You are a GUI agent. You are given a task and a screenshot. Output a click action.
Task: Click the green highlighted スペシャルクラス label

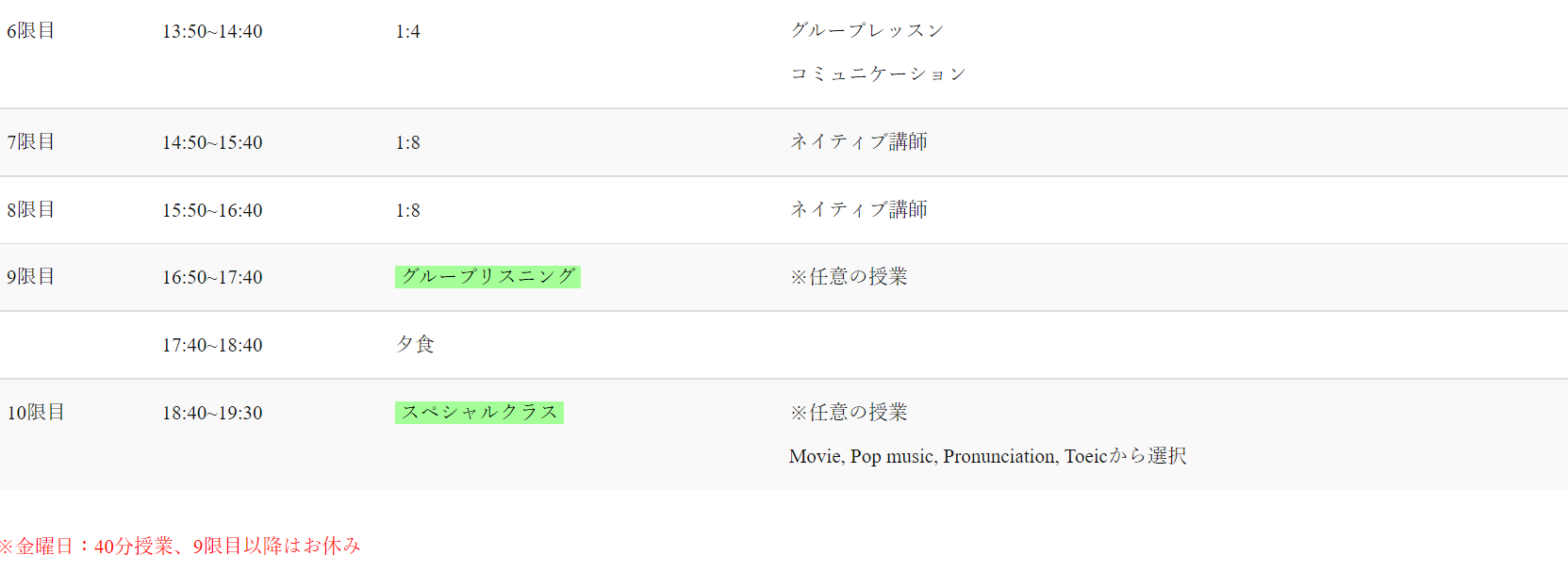pyautogui.click(x=479, y=413)
